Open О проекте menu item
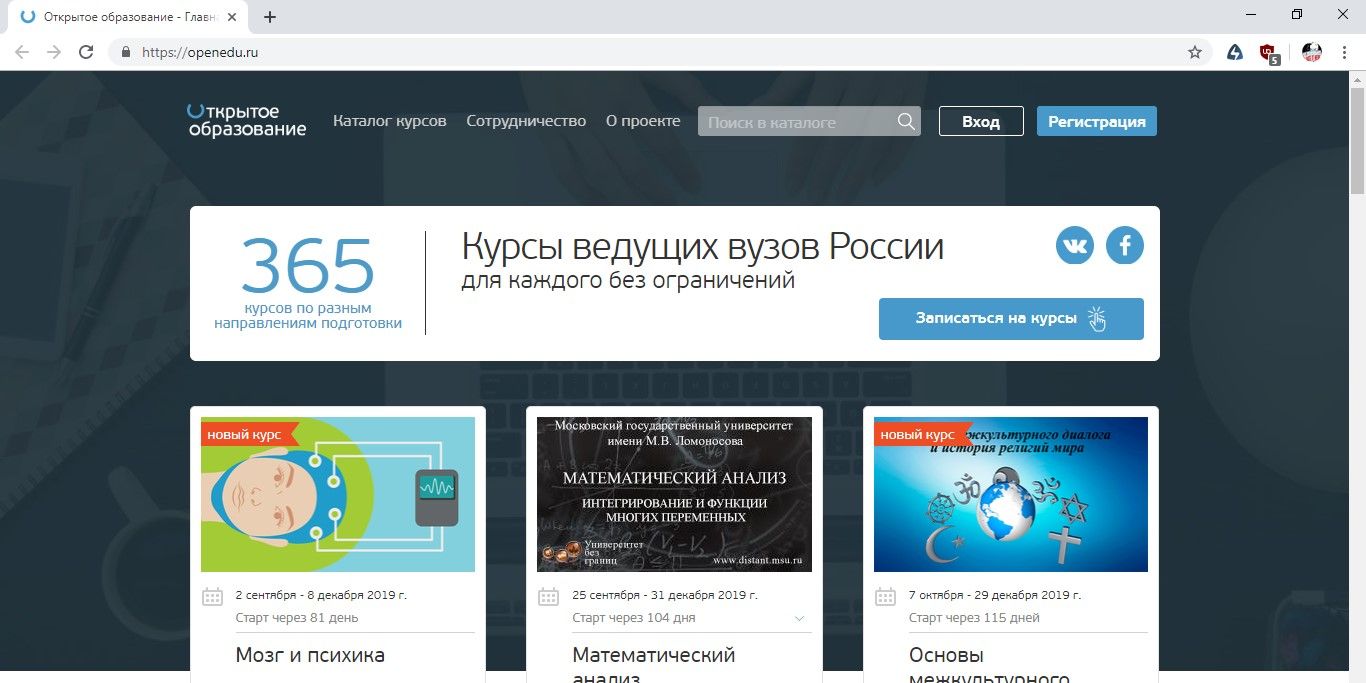The width and height of the screenshot is (1366, 683). (643, 121)
